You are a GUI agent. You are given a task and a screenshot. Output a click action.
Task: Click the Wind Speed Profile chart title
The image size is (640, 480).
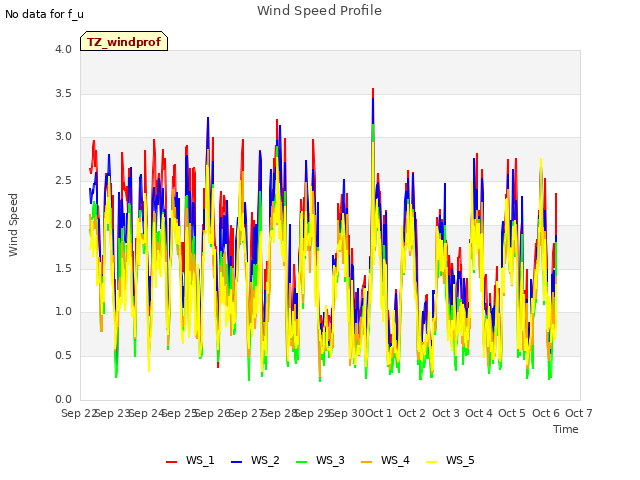pyautogui.click(x=319, y=11)
